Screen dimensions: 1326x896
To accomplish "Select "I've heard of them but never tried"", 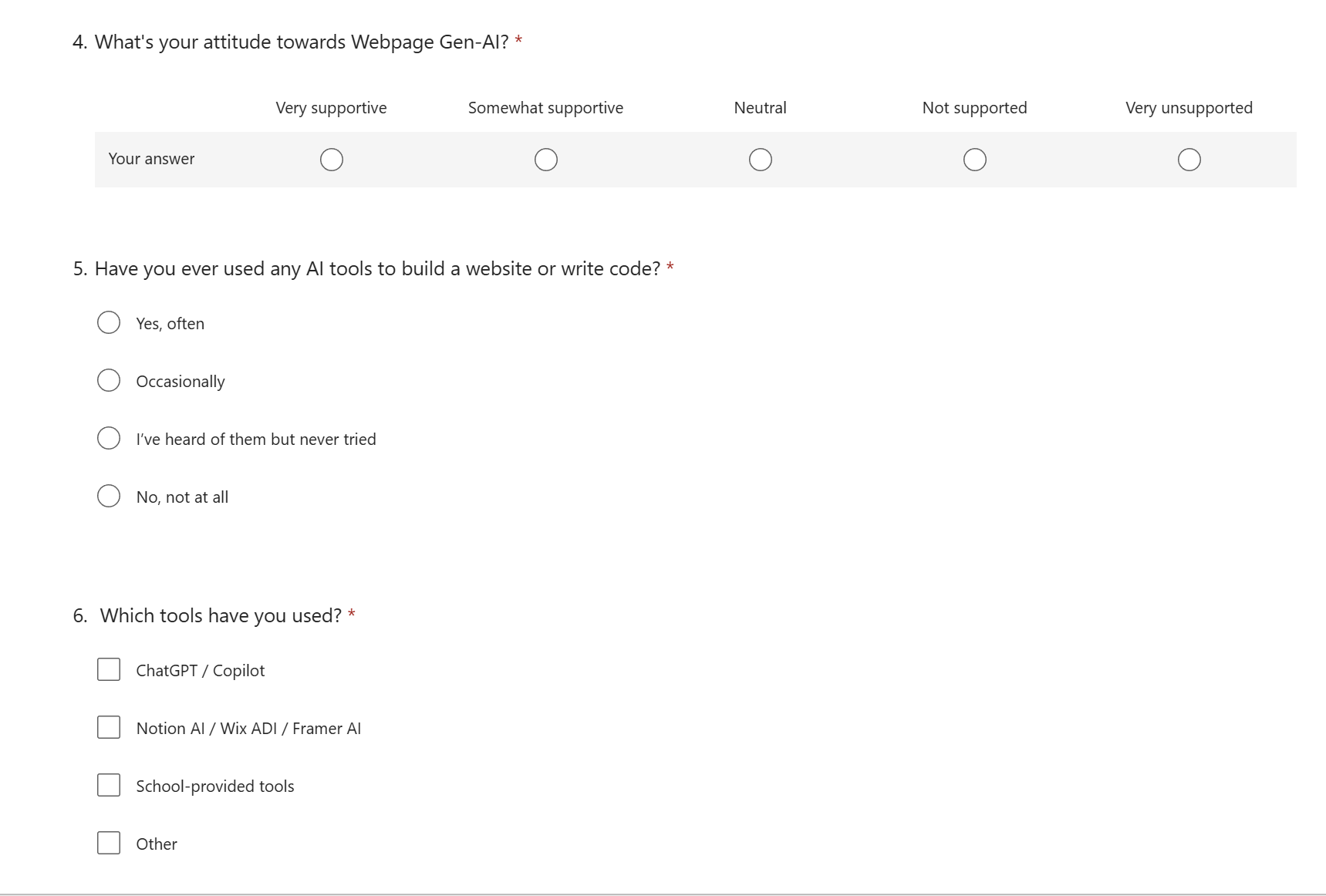I will click(109, 438).
